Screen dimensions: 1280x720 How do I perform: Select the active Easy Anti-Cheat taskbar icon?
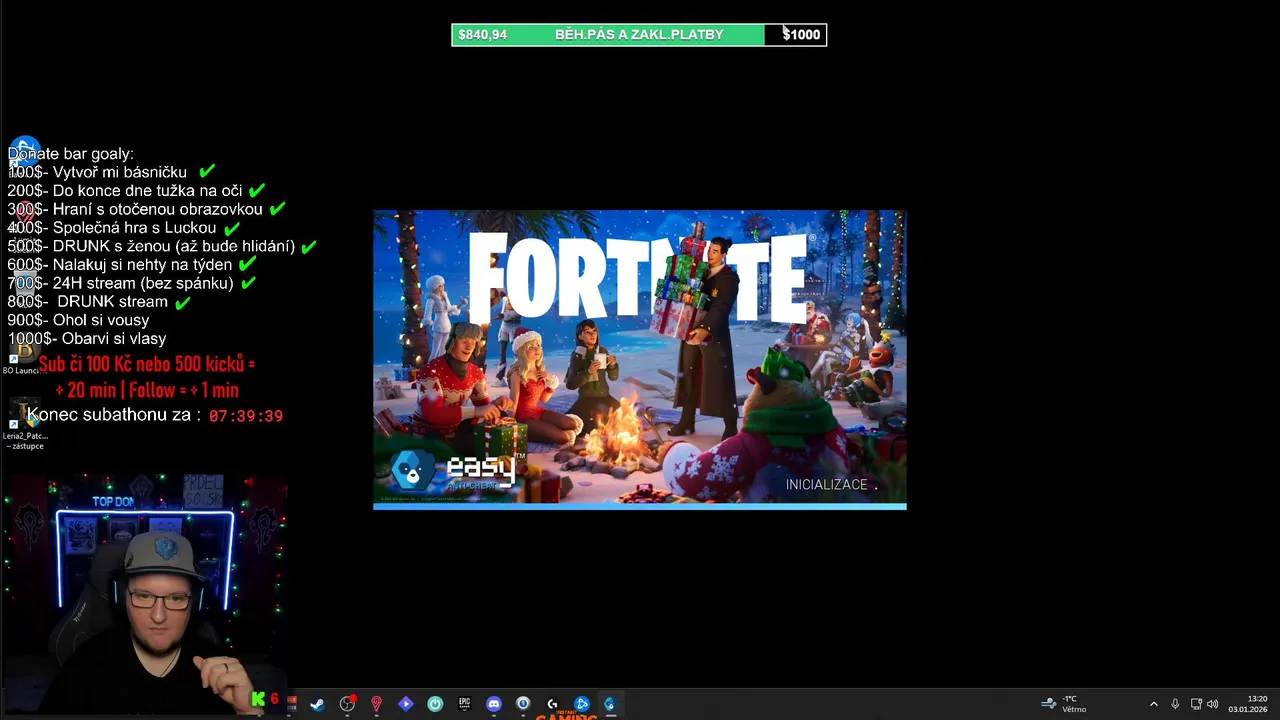coord(610,704)
